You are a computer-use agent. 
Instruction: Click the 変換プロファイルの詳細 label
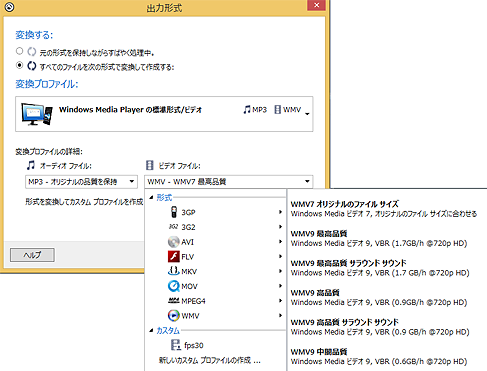pyautogui.click(x=49, y=152)
